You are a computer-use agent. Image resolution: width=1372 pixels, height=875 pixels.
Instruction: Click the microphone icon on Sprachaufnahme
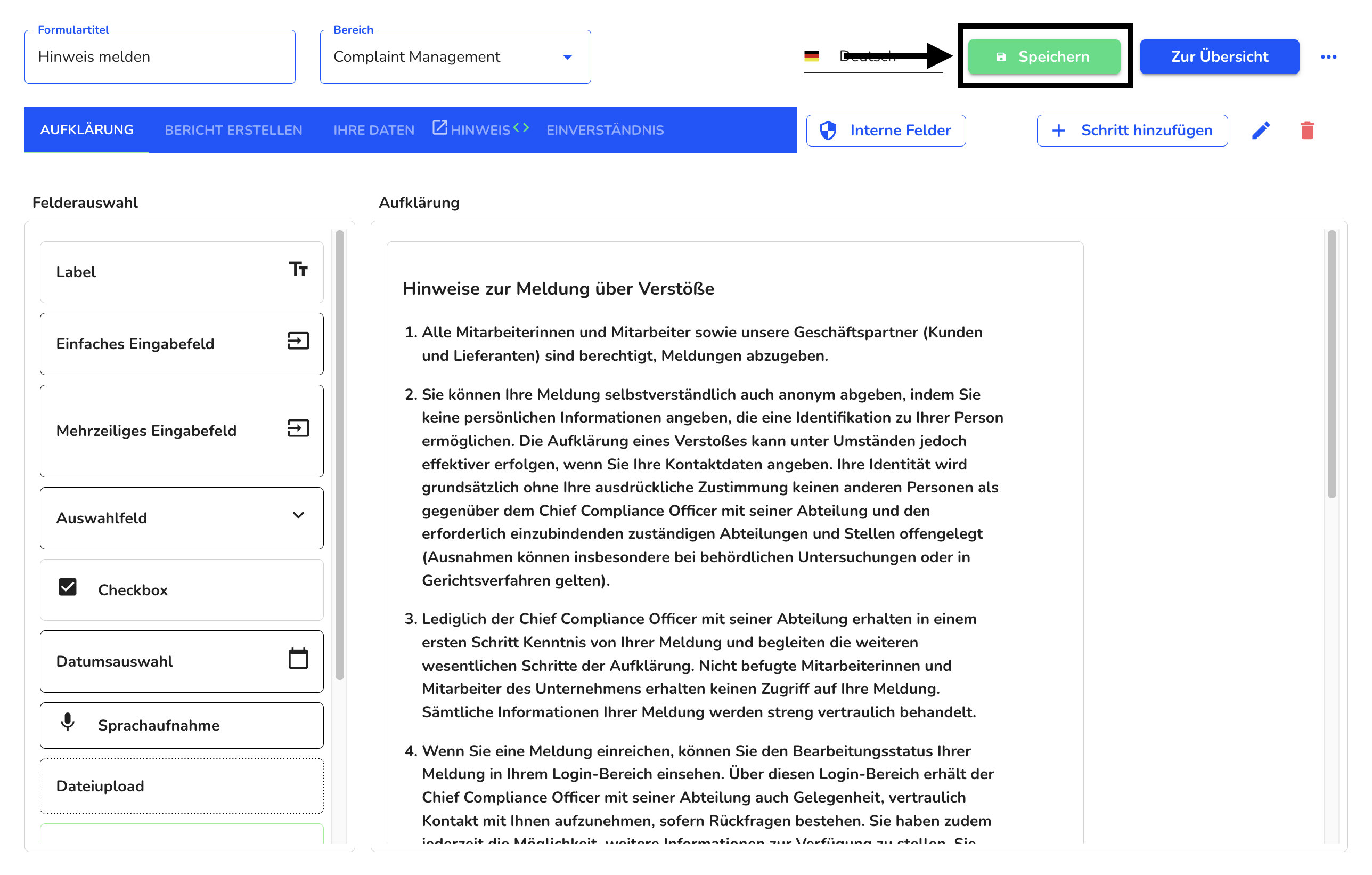click(67, 722)
